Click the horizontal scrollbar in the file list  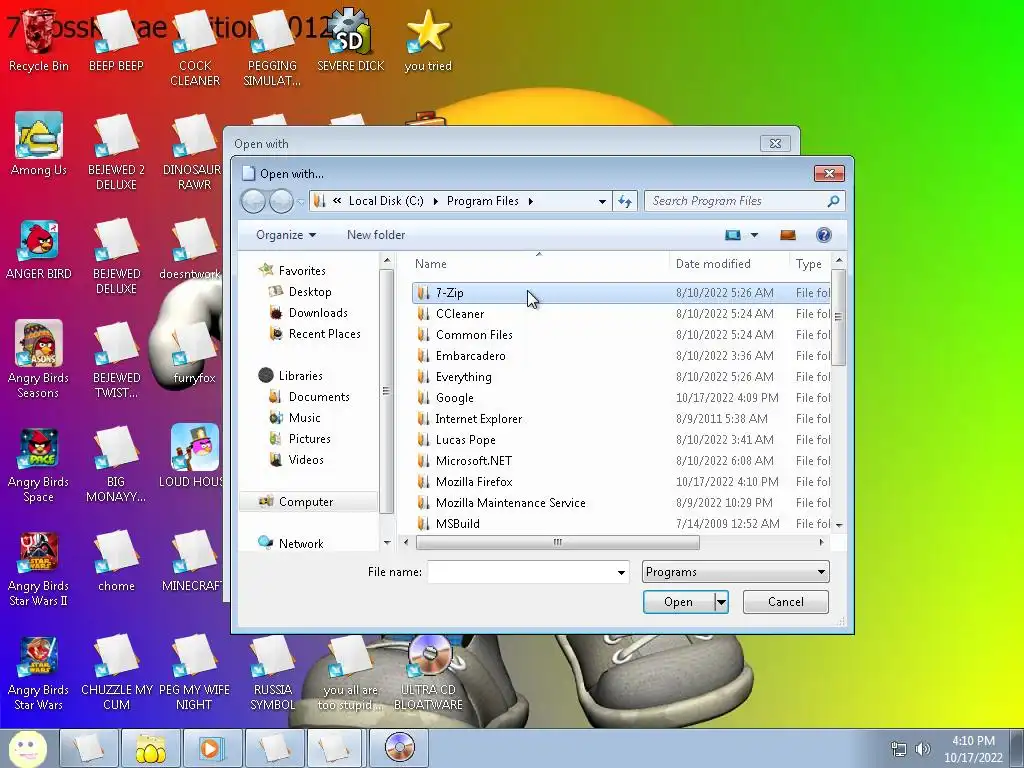[557, 542]
